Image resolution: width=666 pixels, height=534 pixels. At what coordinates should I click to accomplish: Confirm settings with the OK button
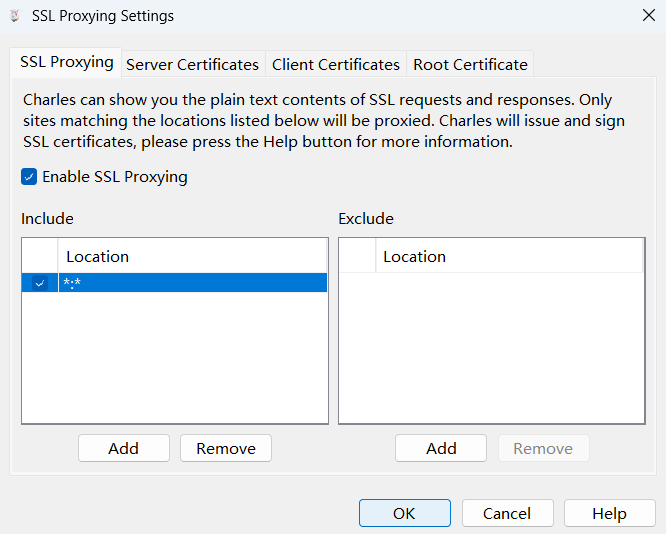pos(404,513)
